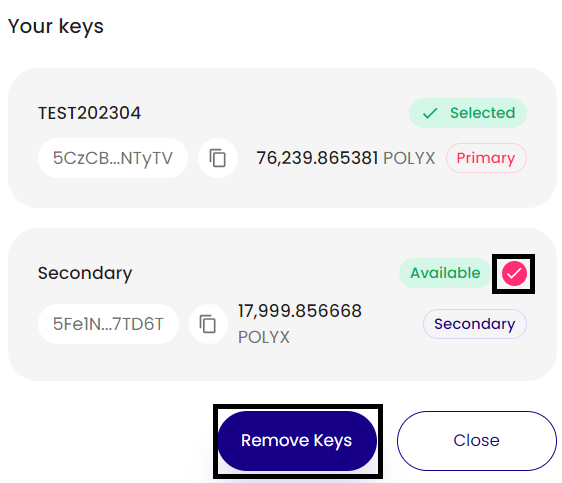Click the 17,999.856668 balance amount
This screenshot has height=483, width=562.
[300, 311]
